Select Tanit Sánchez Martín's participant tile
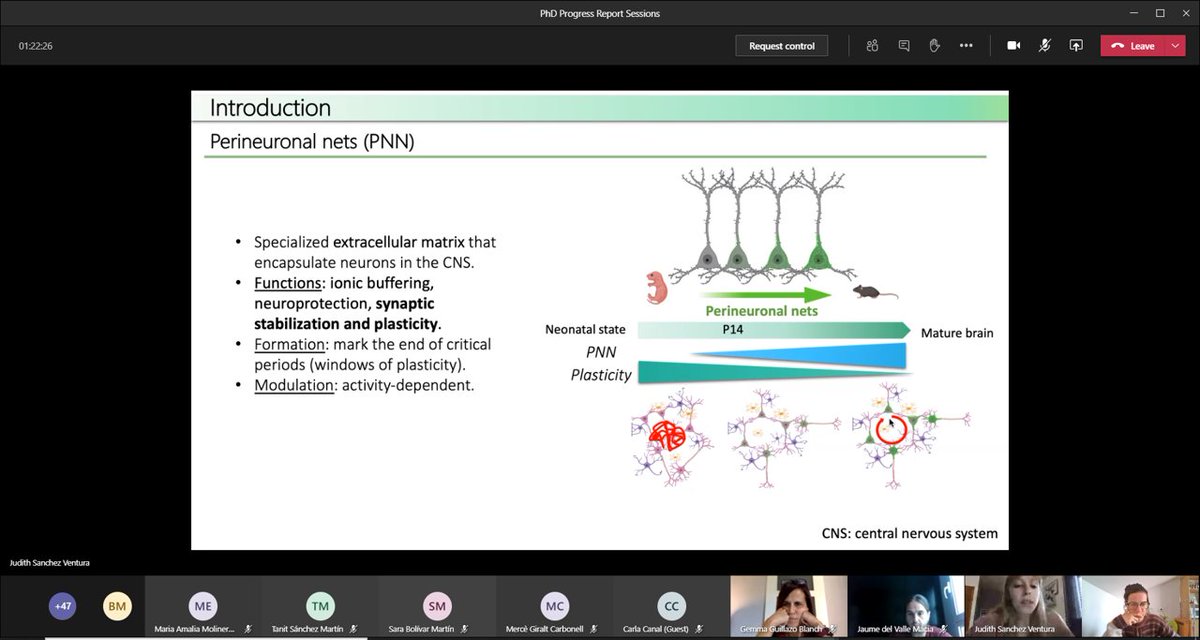The height and width of the screenshot is (640, 1200). click(x=319, y=608)
